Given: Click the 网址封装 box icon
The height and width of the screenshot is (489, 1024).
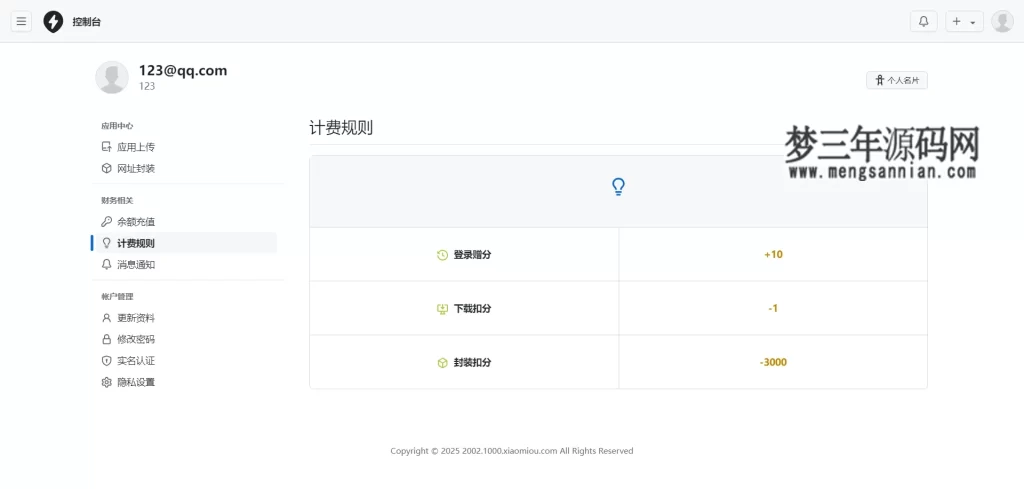Looking at the screenshot, I should tap(106, 168).
